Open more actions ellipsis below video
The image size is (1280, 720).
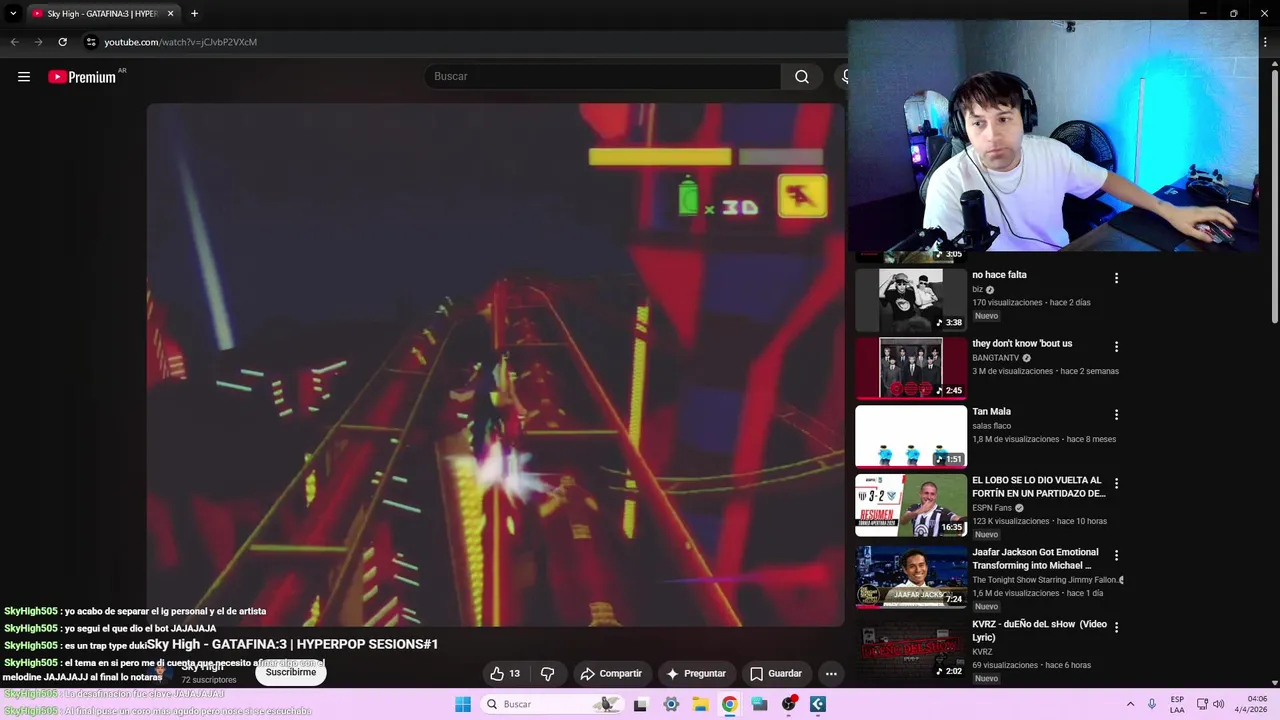[x=831, y=674]
